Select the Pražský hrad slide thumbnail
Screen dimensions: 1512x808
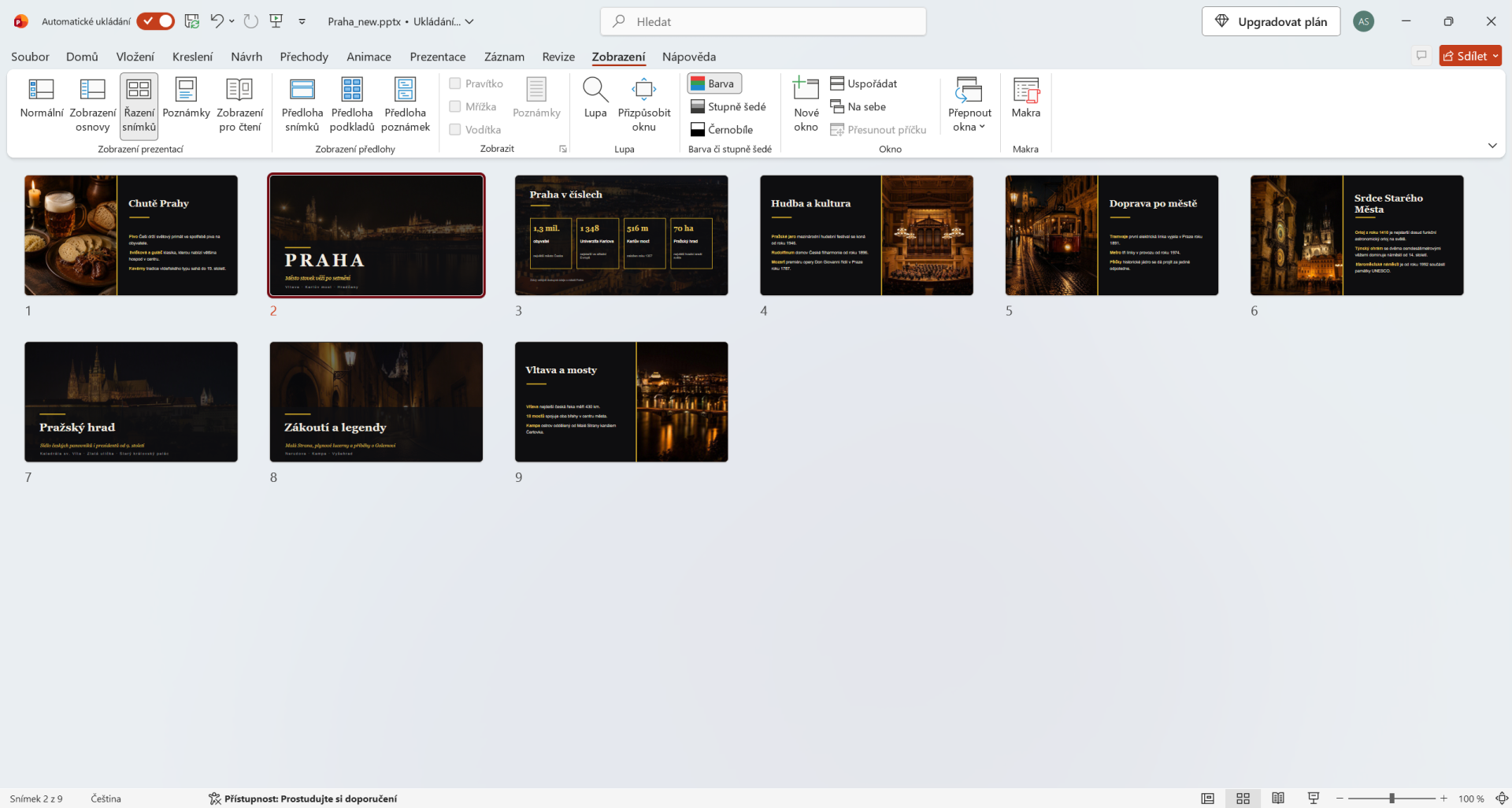click(131, 402)
